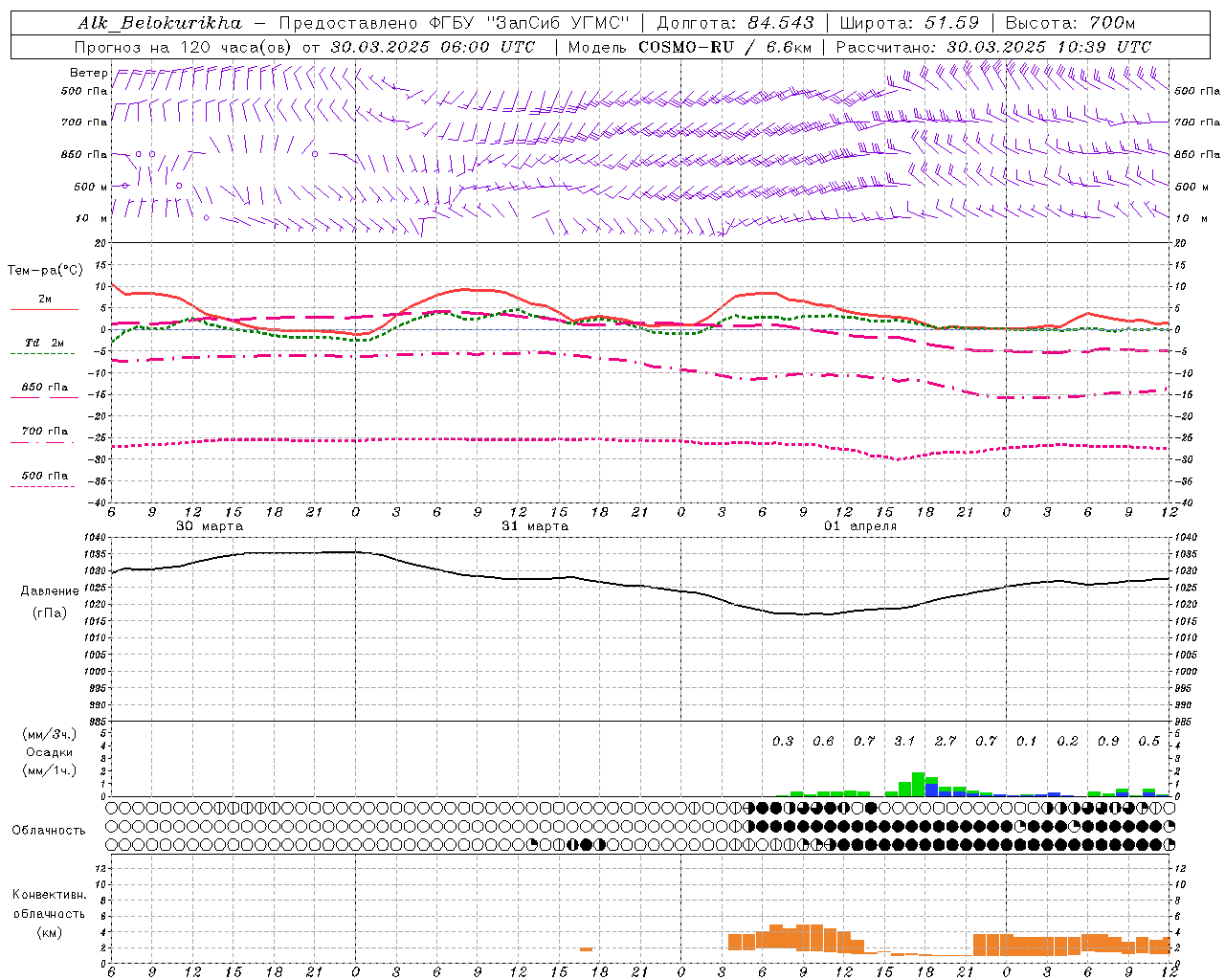The width and height of the screenshot is (1225, 980).
Task: Click the 01 апреля date label
Action: pos(860,526)
